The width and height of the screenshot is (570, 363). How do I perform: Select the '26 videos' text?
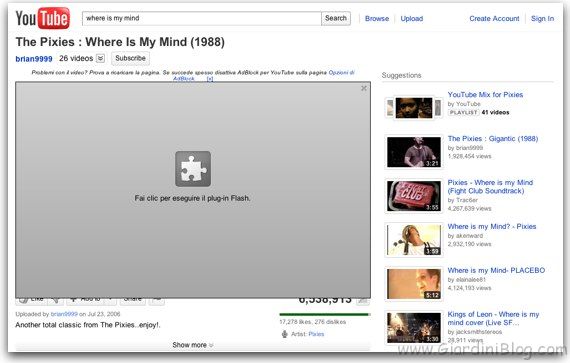[x=76, y=58]
